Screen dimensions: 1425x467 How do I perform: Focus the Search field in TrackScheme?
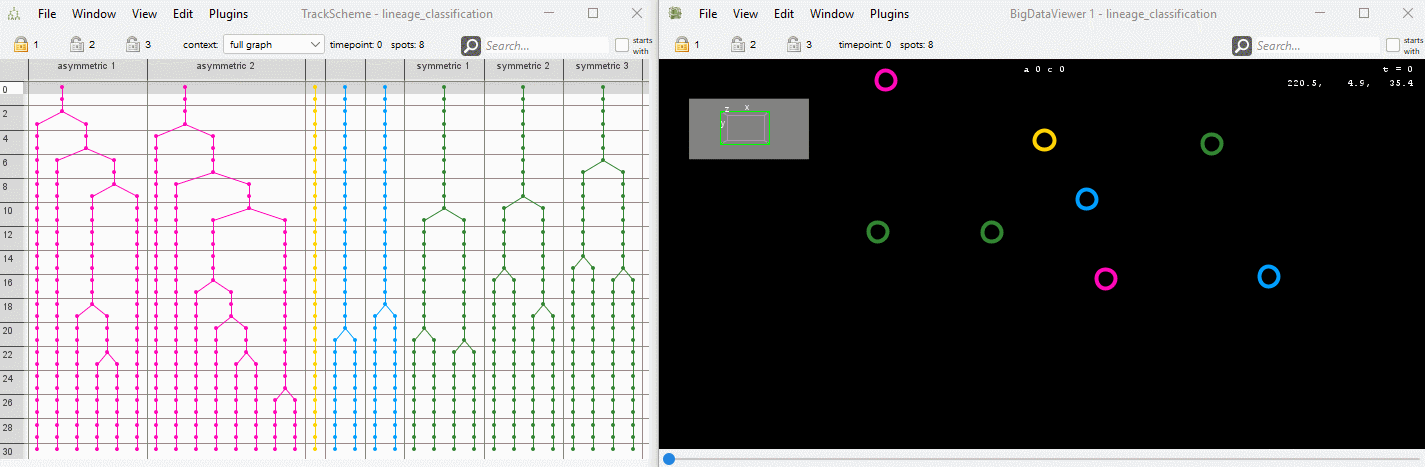[x=546, y=45]
